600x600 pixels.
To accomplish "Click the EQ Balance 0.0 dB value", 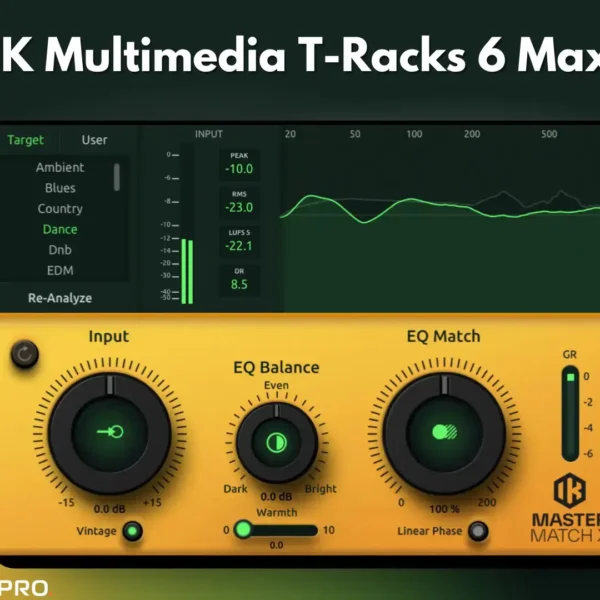I will tap(276, 497).
